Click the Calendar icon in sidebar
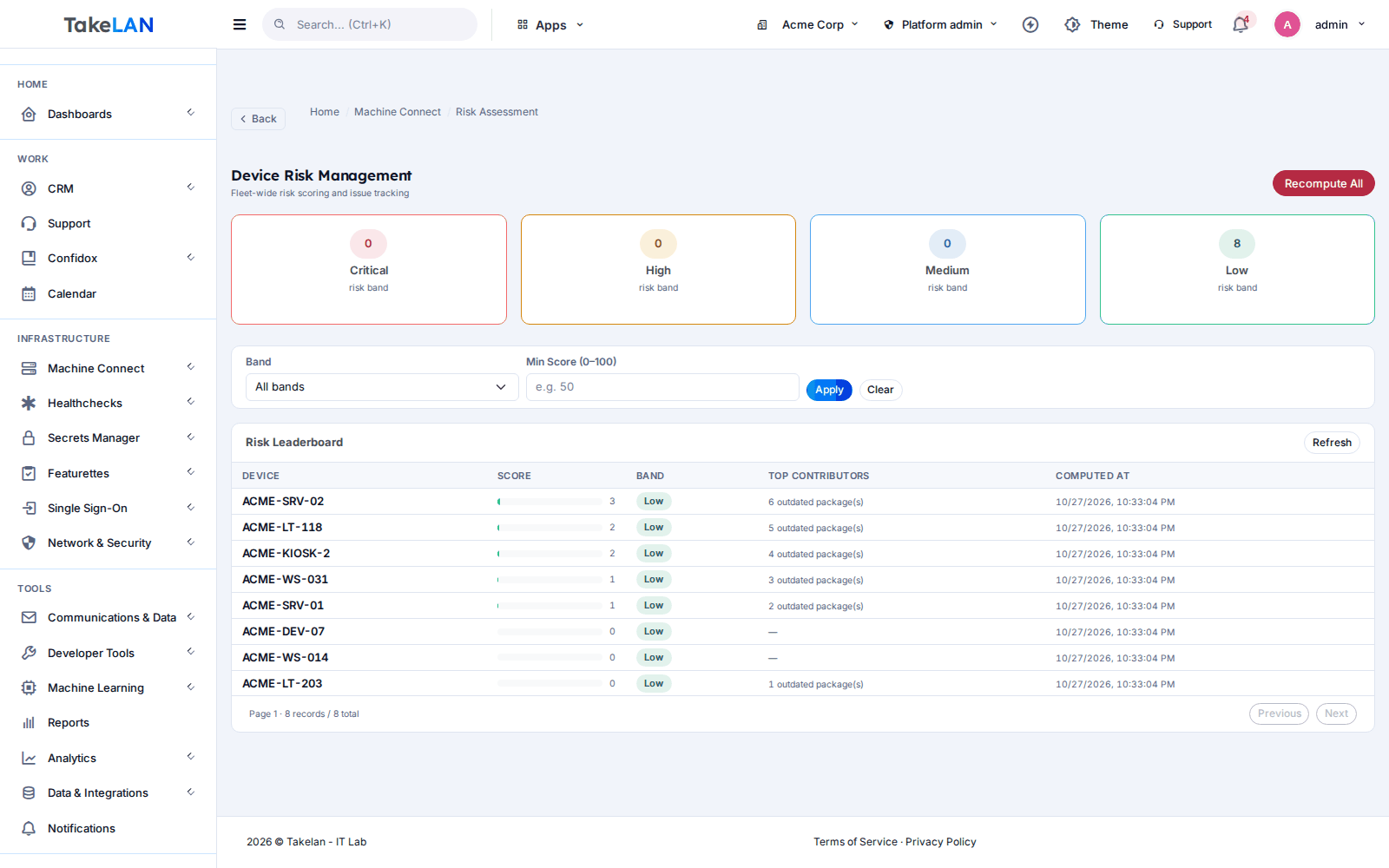Viewport: 1389px width, 868px height. click(x=29, y=293)
